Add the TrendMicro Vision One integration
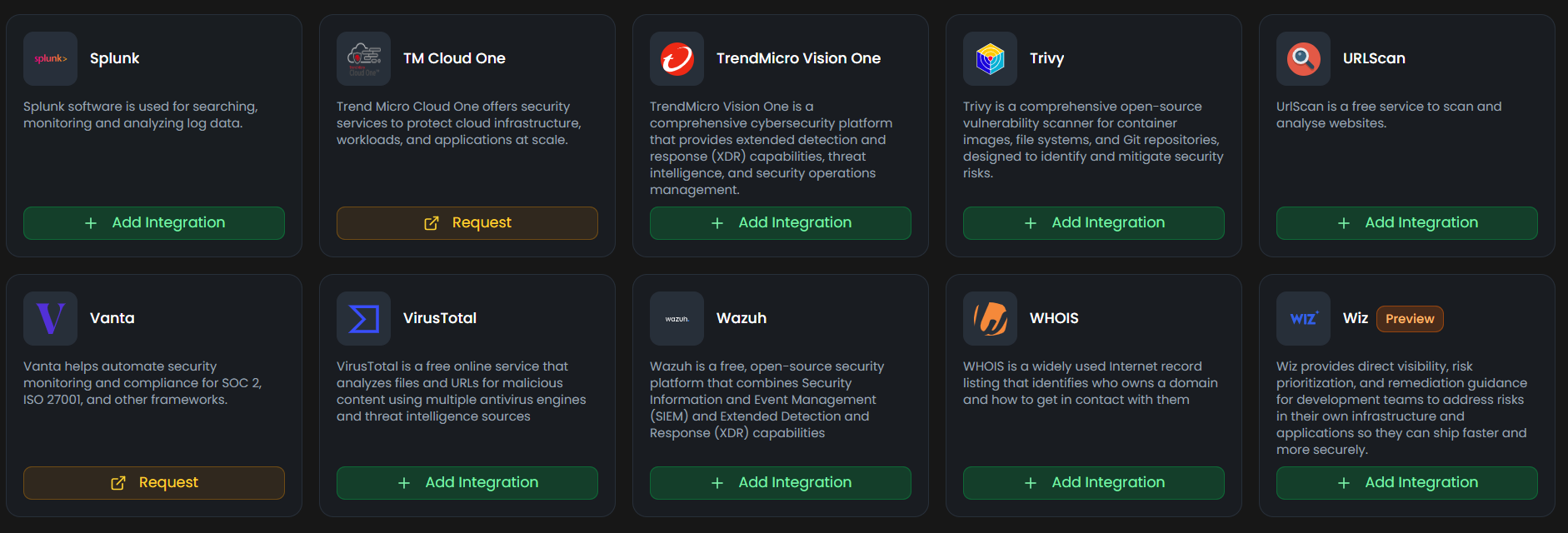The width and height of the screenshot is (1568, 533). [781, 223]
